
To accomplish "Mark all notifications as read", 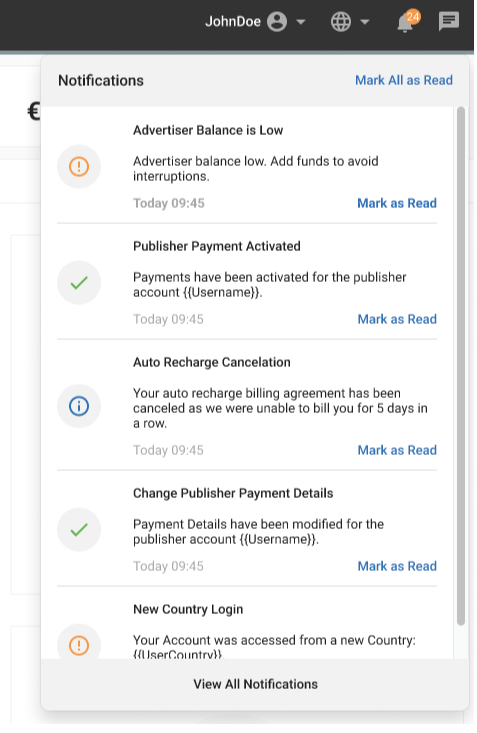I will pos(404,80).
